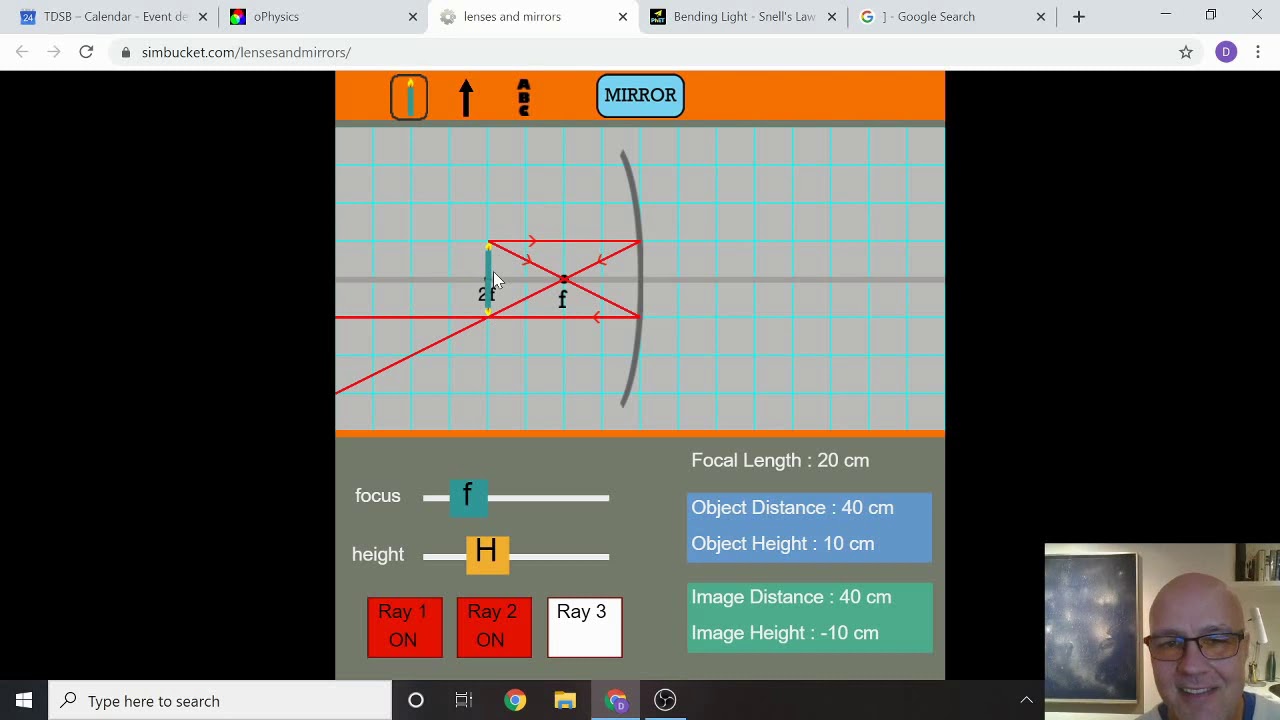
Task: Select the candle object icon
Action: point(409,97)
